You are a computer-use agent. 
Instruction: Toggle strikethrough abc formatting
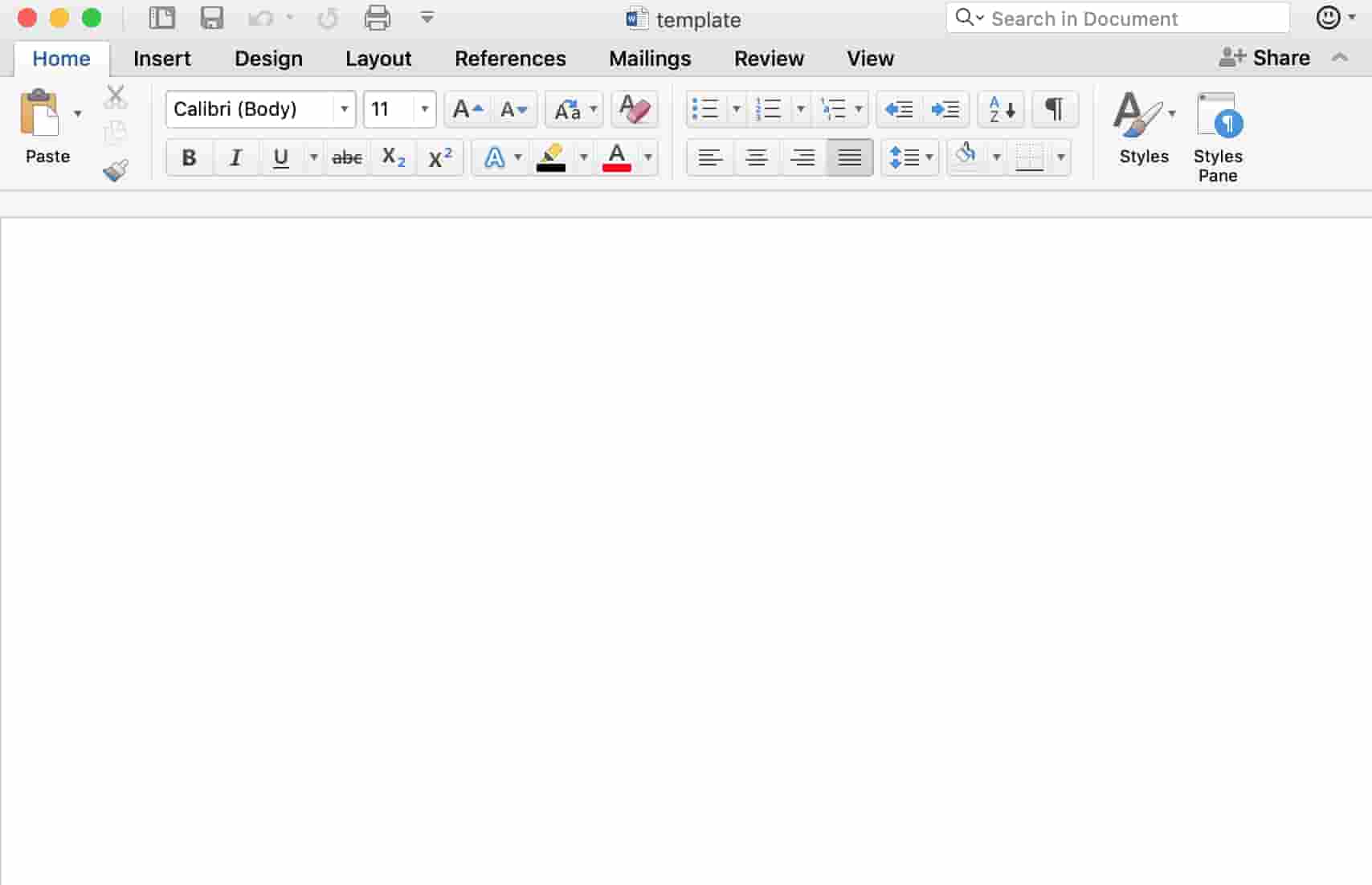(347, 157)
